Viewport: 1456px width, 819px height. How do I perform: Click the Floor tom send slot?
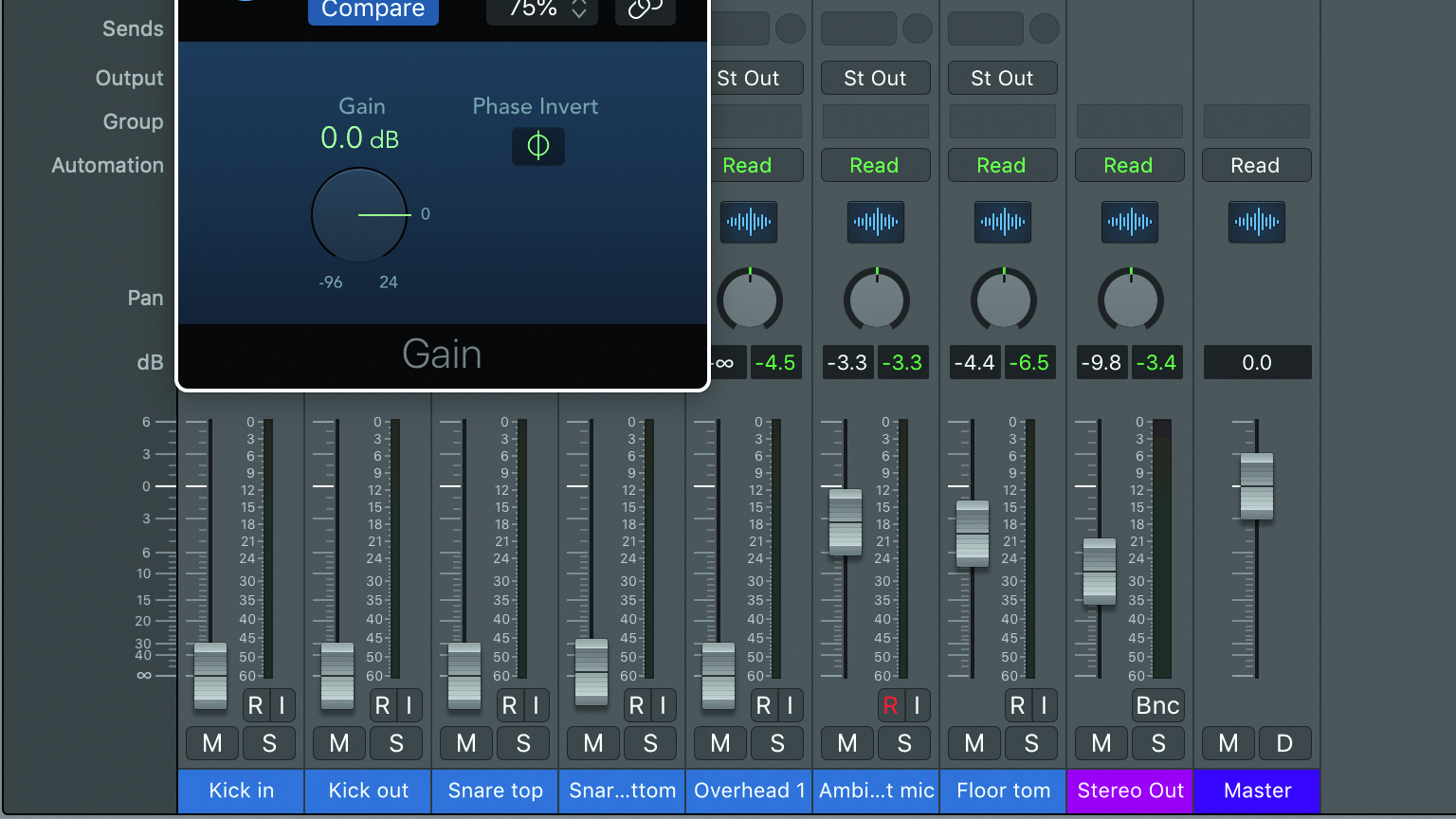[x=986, y=28]
